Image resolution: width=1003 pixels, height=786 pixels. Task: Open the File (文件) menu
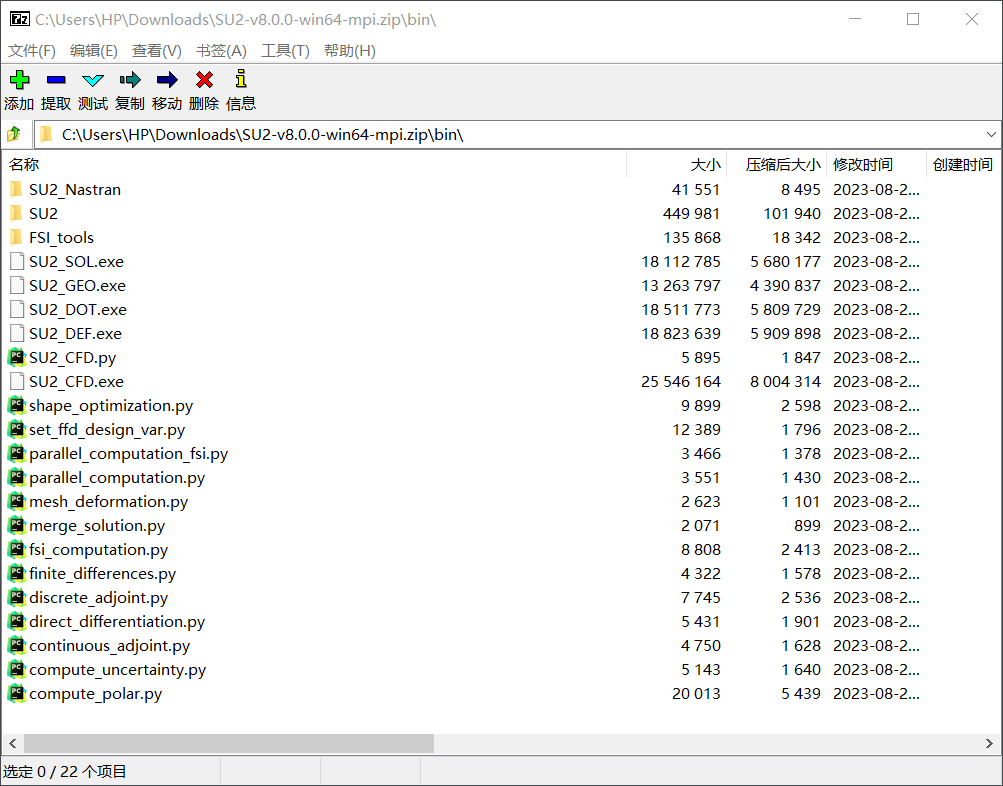pyautogui.click(x=32, y=51)
